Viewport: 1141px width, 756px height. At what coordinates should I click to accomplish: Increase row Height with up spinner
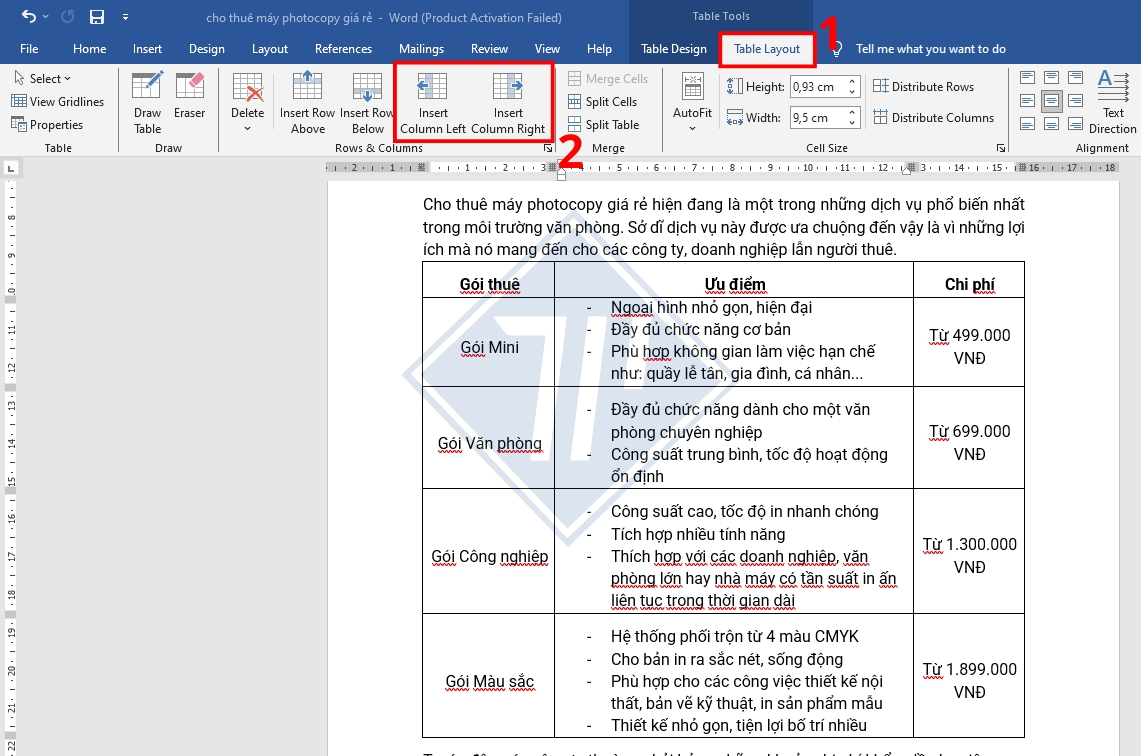(853, 81)
